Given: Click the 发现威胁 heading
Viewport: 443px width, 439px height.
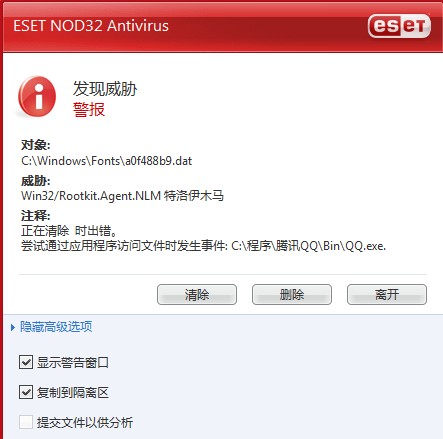Looking at the screenshot, I should coord(105,89).
